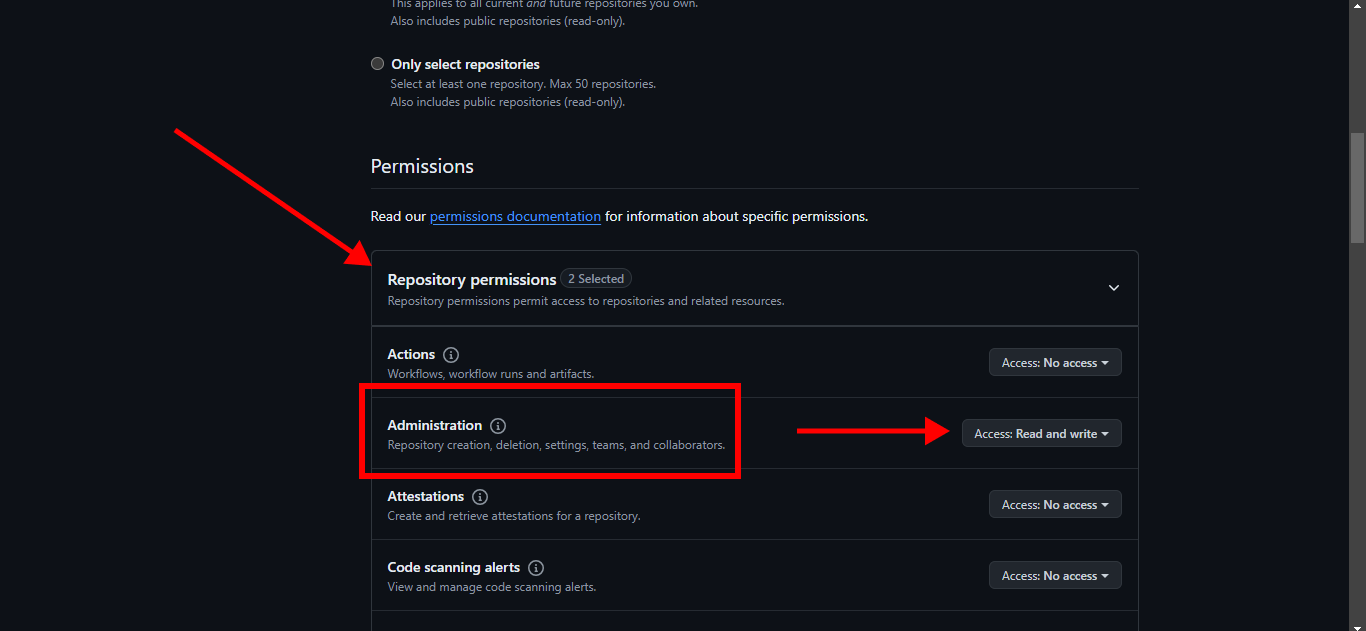The image size is (1366, 631).
Task: Select the "Only select repositories" radio button
Action: point(377,64)
